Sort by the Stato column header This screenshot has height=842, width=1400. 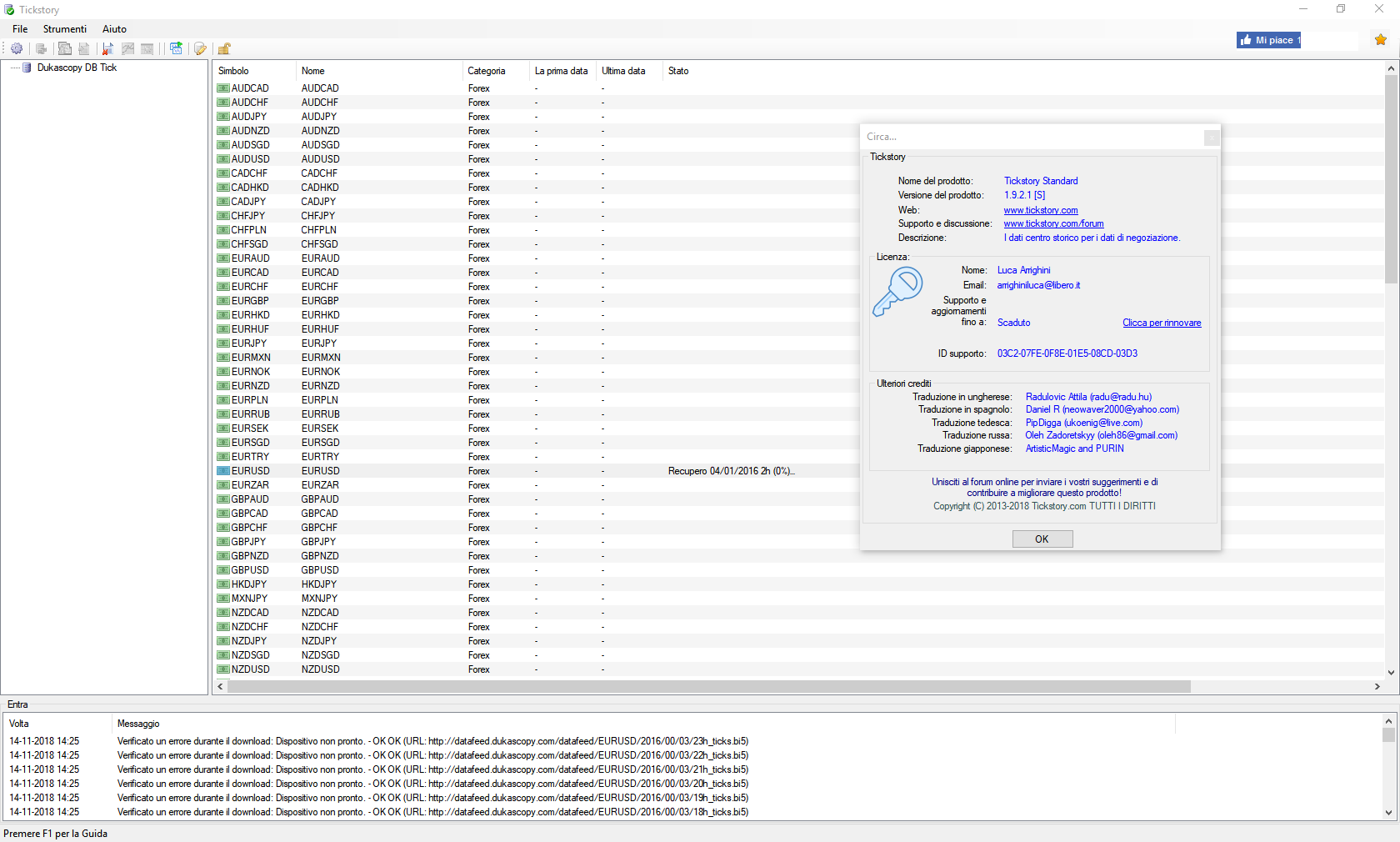tap(678, 71)
